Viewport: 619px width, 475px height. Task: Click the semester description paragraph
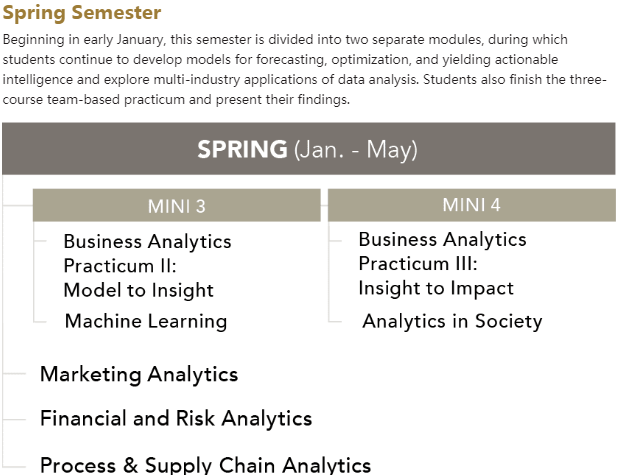click(x=304, y=69)
